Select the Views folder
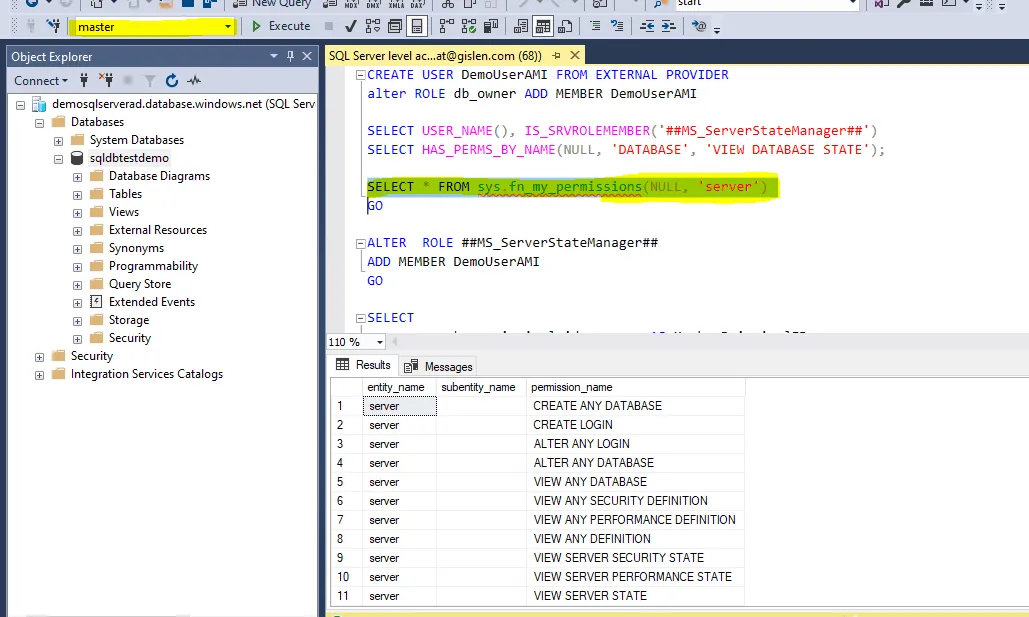 click(123, 211)
